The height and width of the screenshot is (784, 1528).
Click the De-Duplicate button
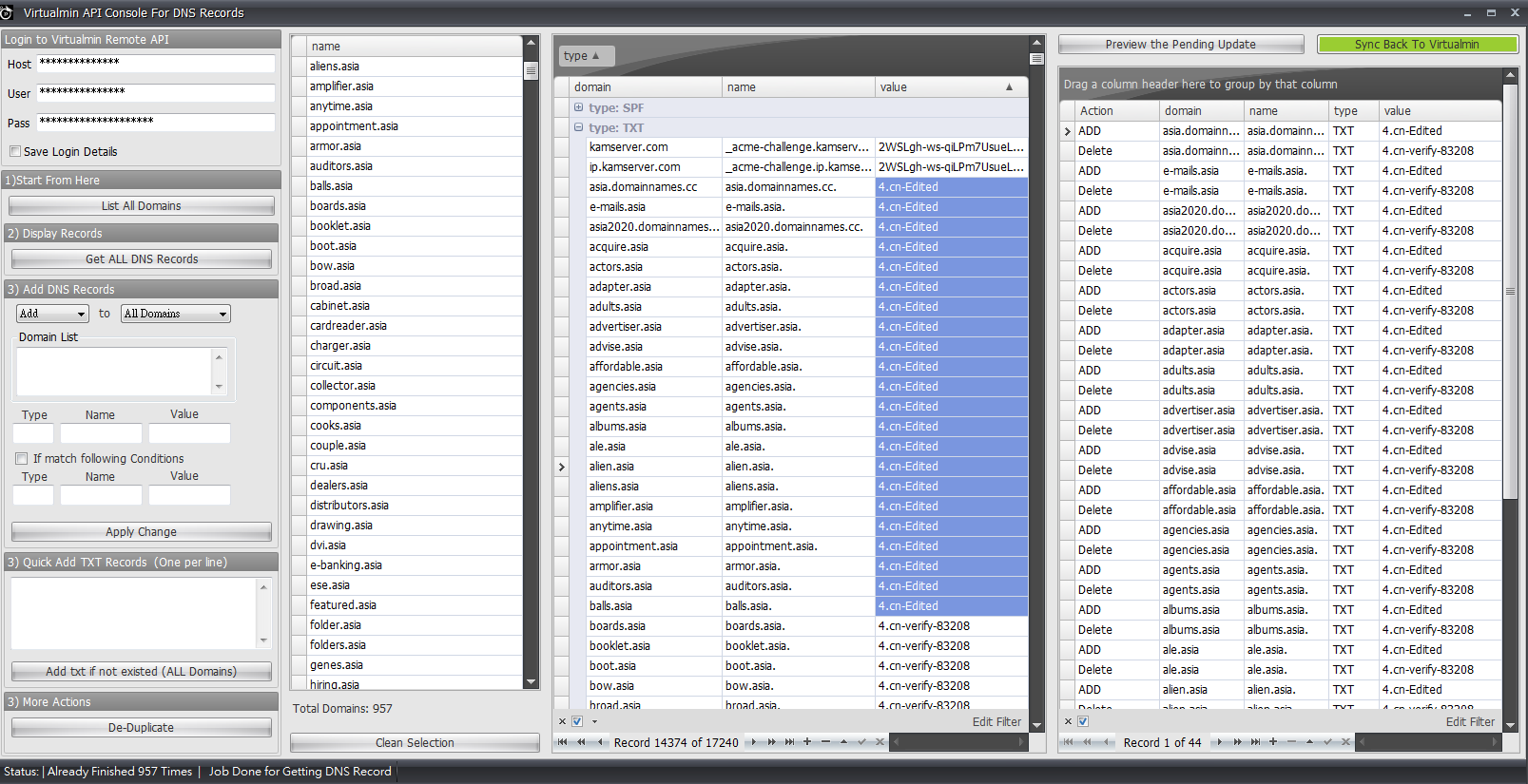(142, 727)
